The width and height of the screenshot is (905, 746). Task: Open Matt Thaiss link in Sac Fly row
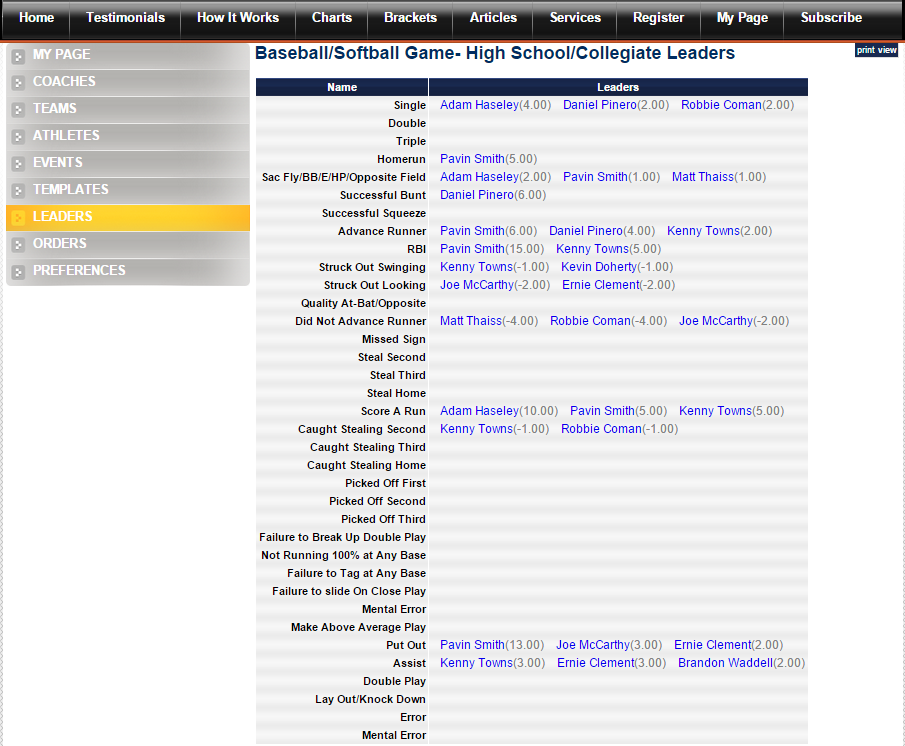[702, 177]
